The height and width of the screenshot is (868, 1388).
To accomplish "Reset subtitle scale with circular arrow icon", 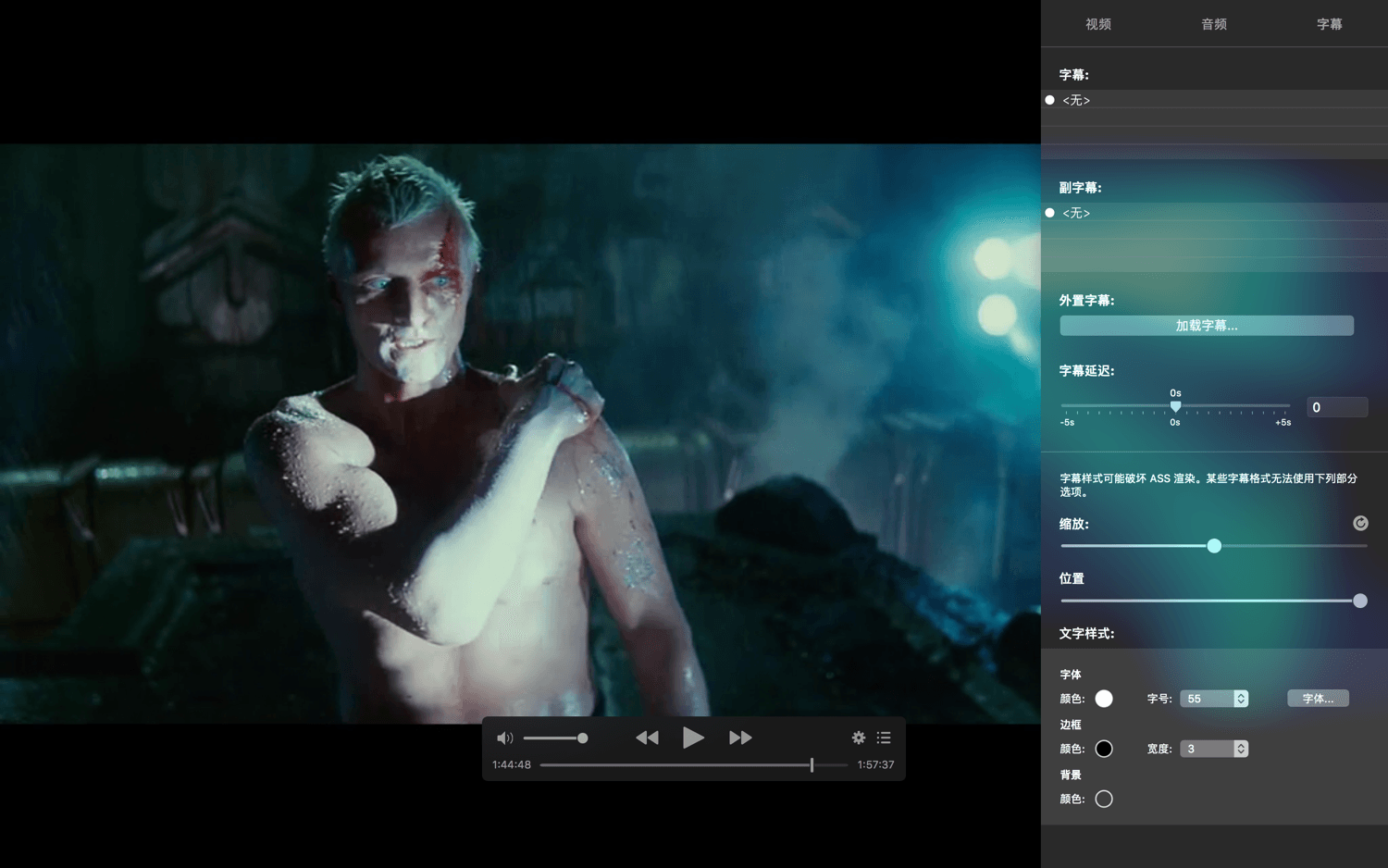I will coord(1360,523).
